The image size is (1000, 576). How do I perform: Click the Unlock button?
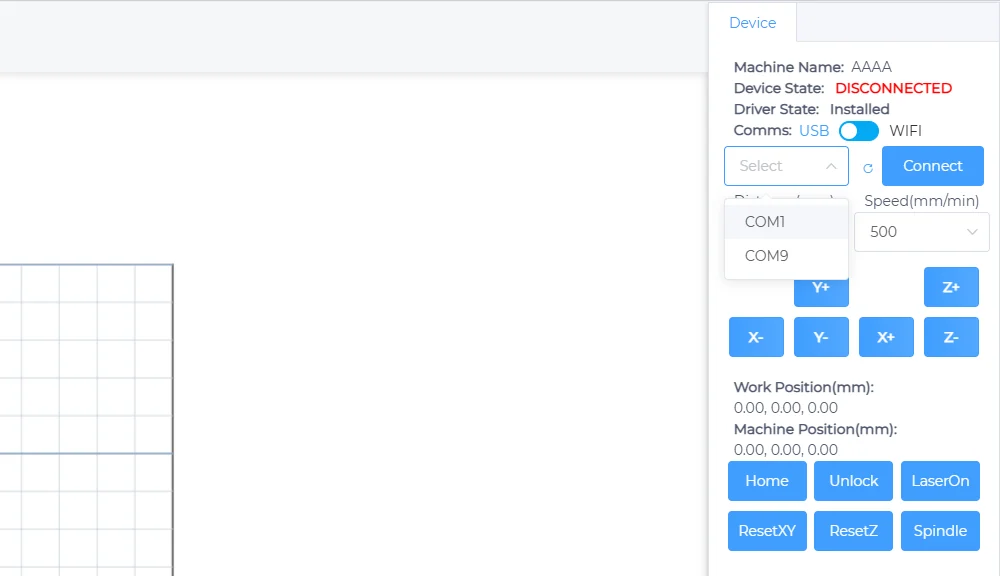tap(853, 481)
